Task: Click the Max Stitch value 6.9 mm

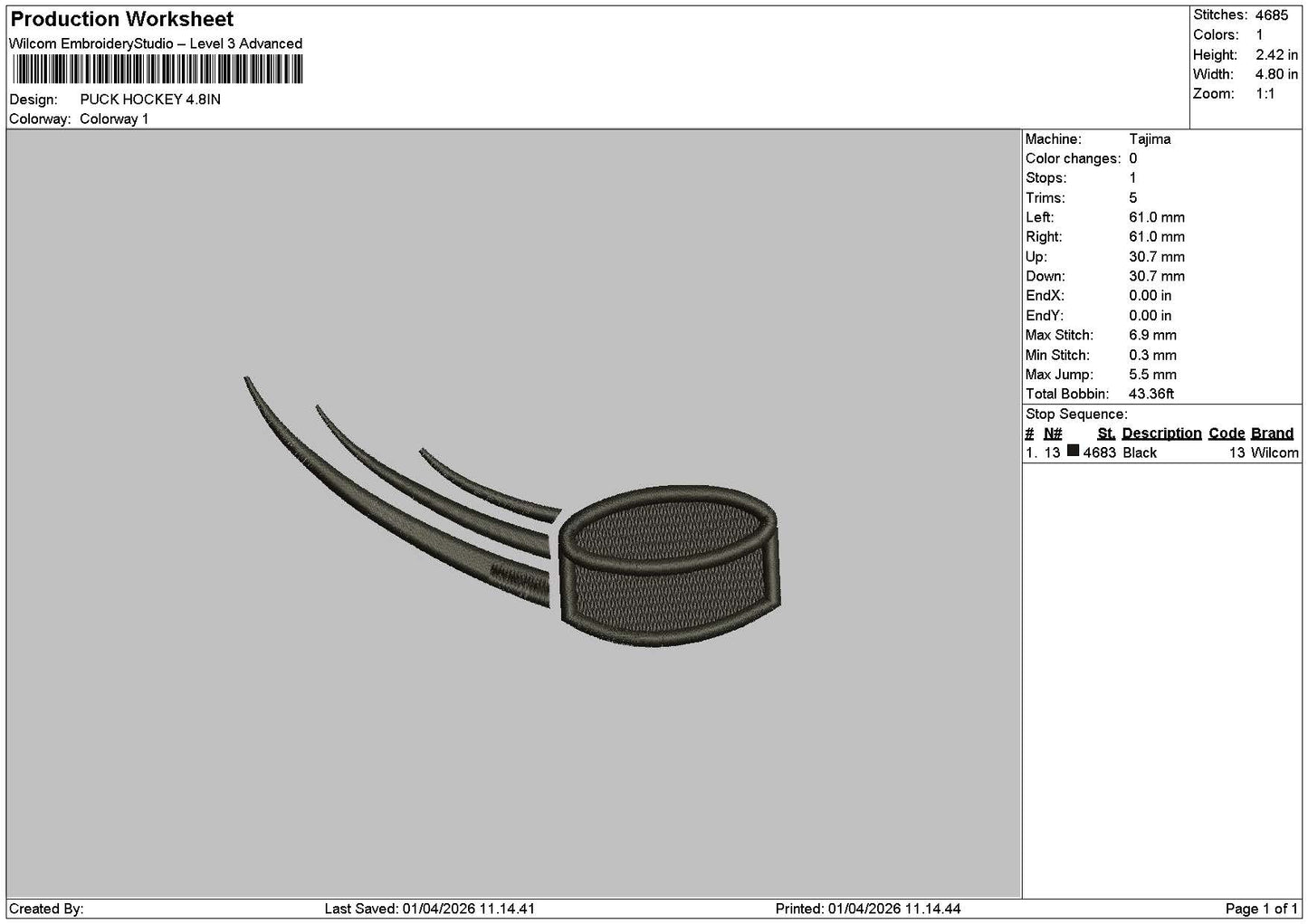Action: click(1152, 336)
